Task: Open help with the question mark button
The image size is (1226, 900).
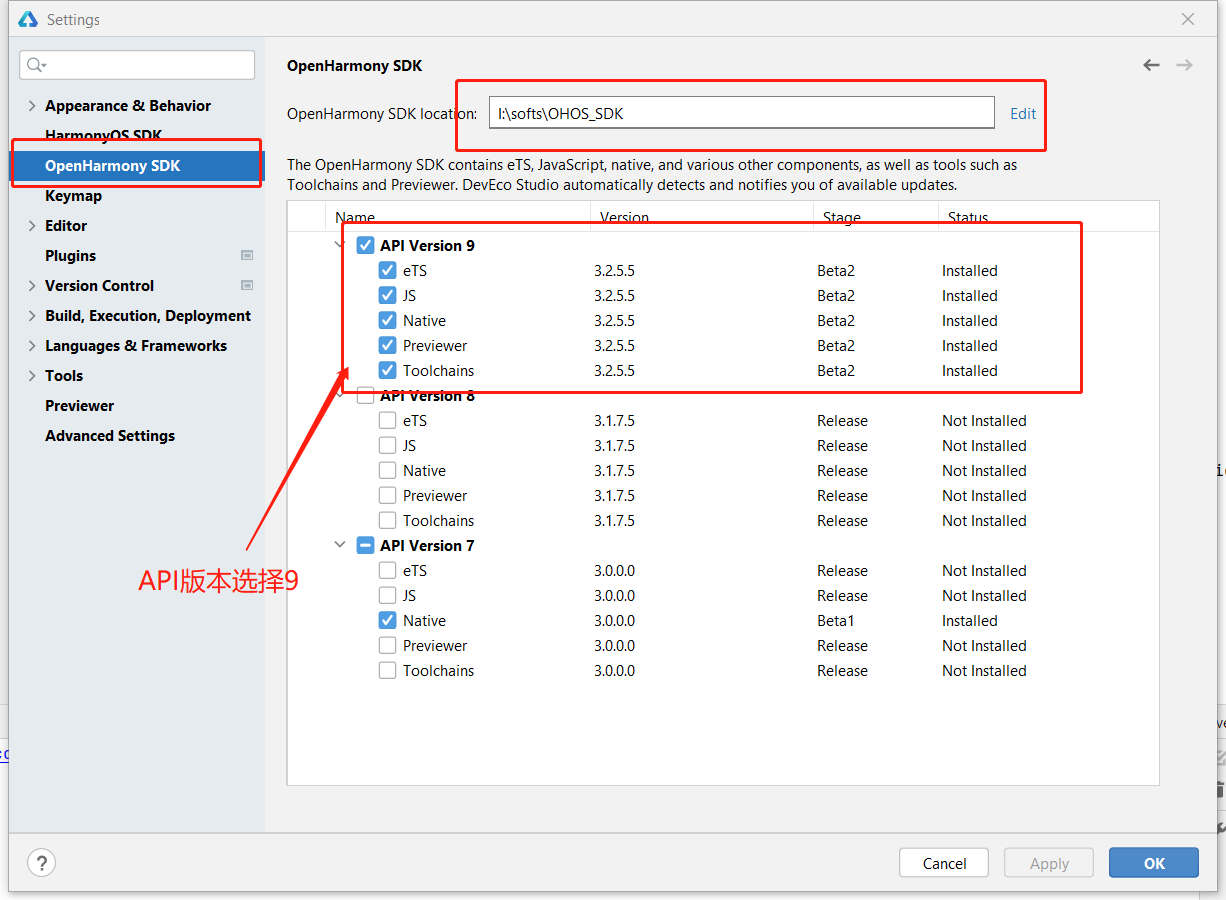Action: (x=41, y=863)
